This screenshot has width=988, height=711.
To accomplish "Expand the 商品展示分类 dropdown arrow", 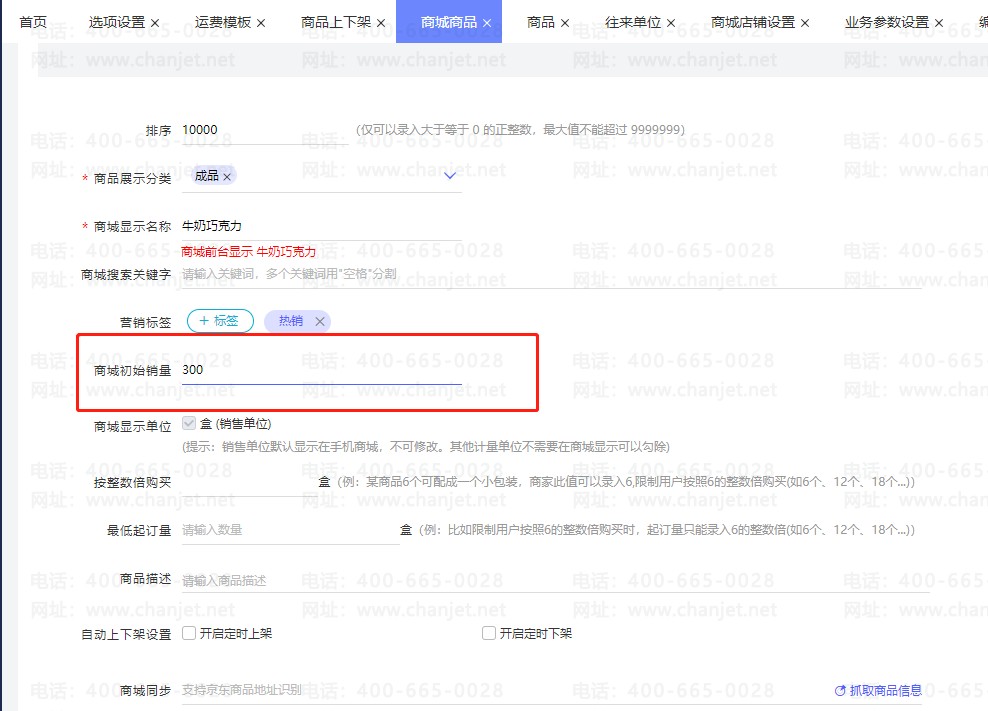I will [x=450, y=176].
